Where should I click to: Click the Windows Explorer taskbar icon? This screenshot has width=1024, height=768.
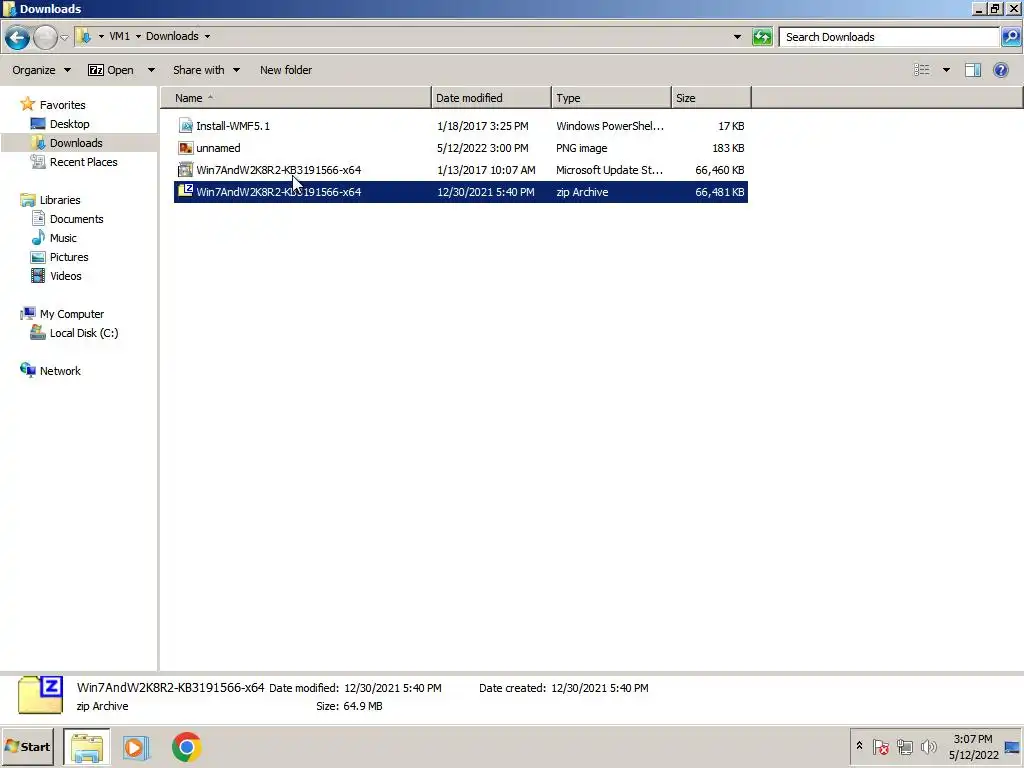87,747
